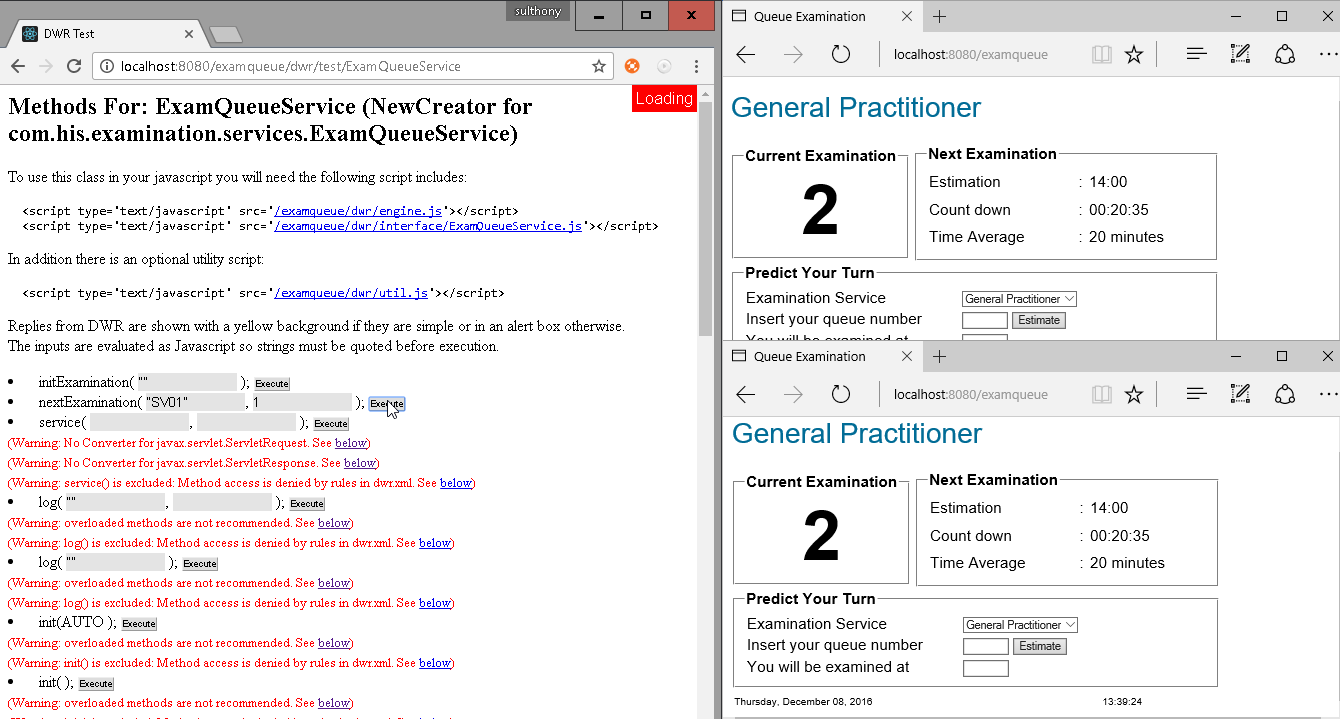Click Execute next to nextExamination
The width and height of the screenshot is (1340, 719).
pos(387,404)
